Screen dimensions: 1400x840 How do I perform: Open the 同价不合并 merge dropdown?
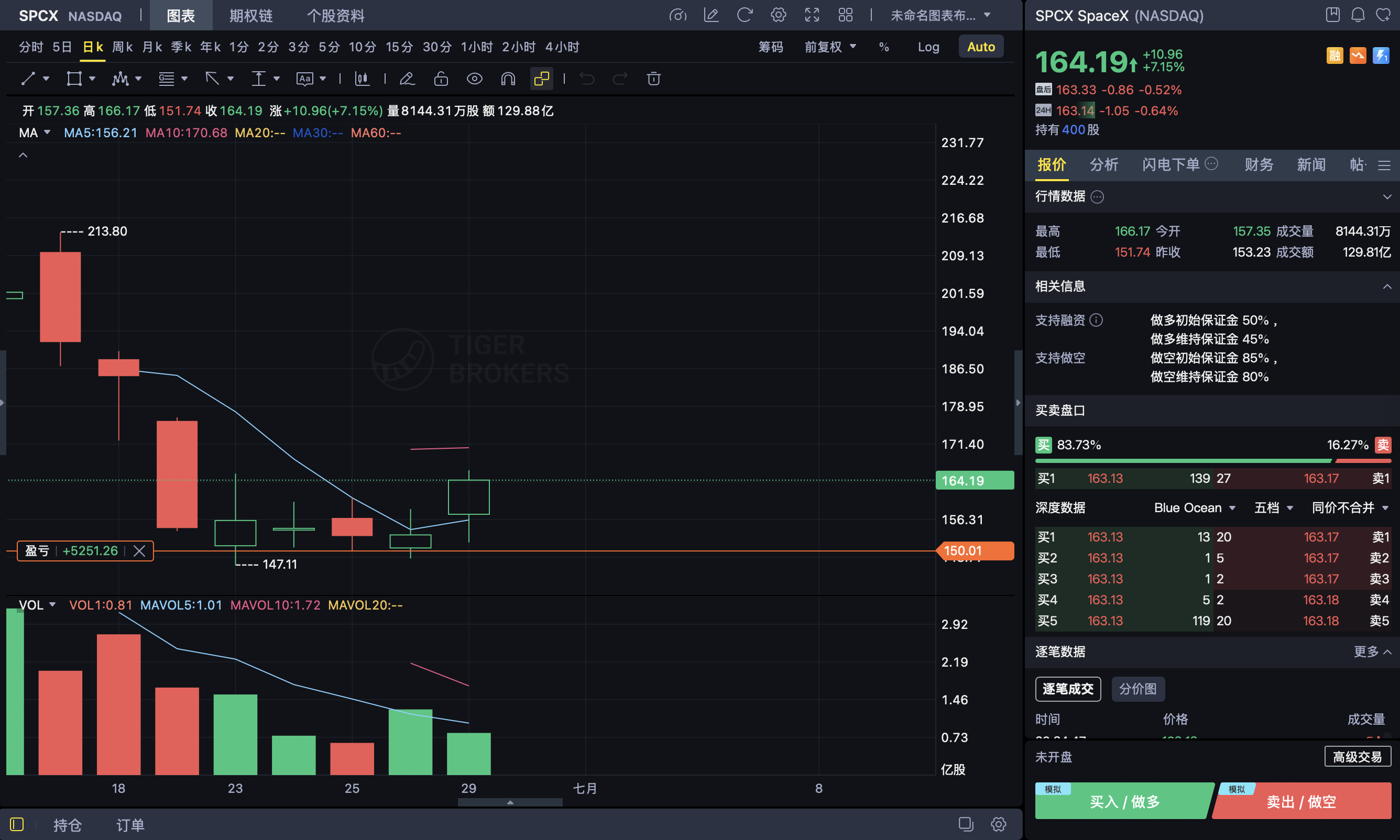coord(1350,508)
